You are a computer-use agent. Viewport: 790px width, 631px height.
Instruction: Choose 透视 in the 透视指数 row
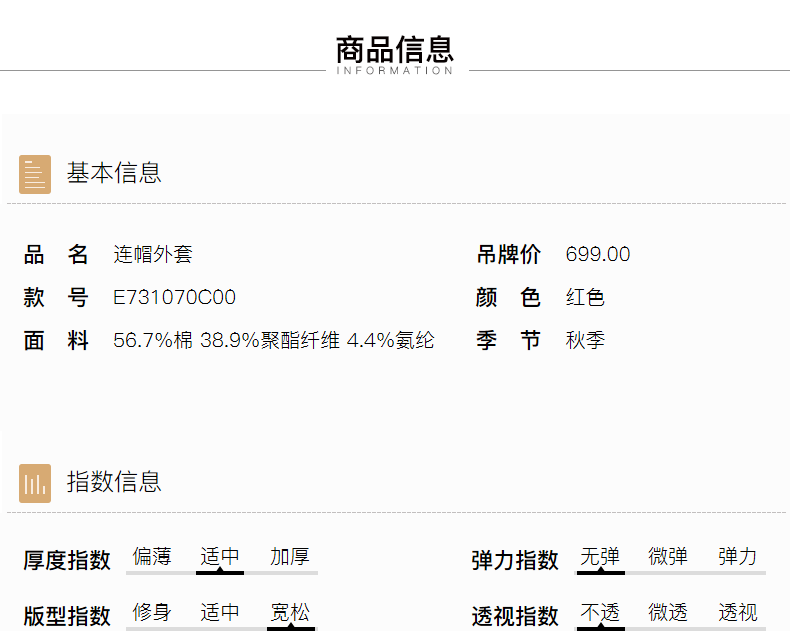click(738, 612)
